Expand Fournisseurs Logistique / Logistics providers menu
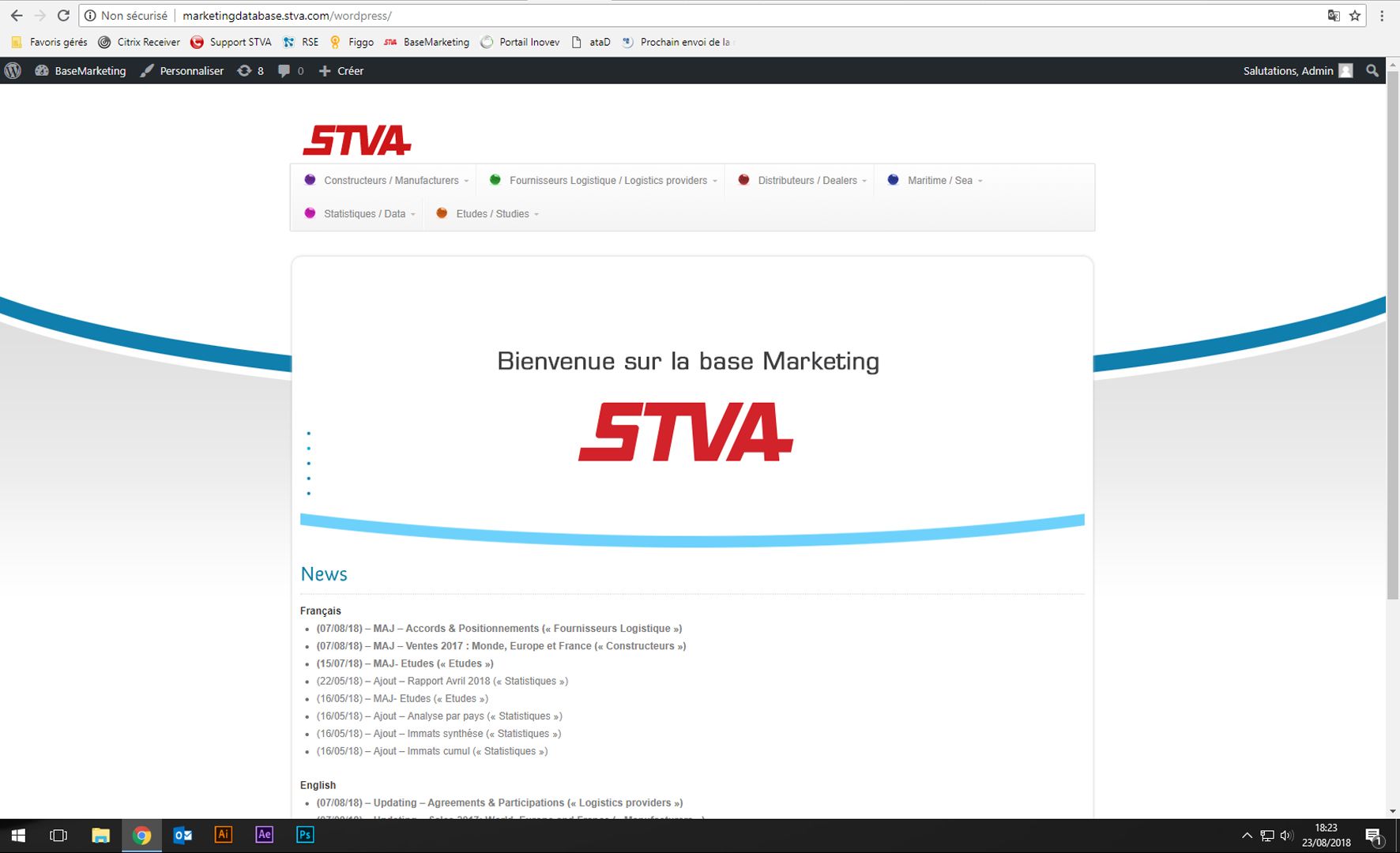The width and height of the screenshot is (1400, 853). tap(608, 180)
